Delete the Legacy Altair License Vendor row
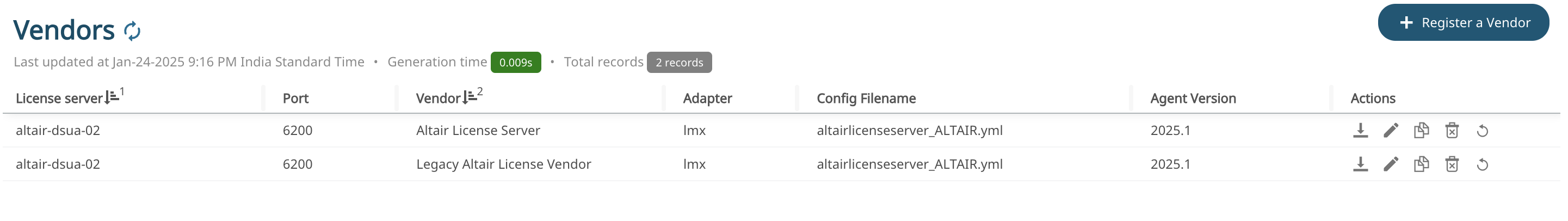The image size is (1568, 221). tap(1452, 164)
